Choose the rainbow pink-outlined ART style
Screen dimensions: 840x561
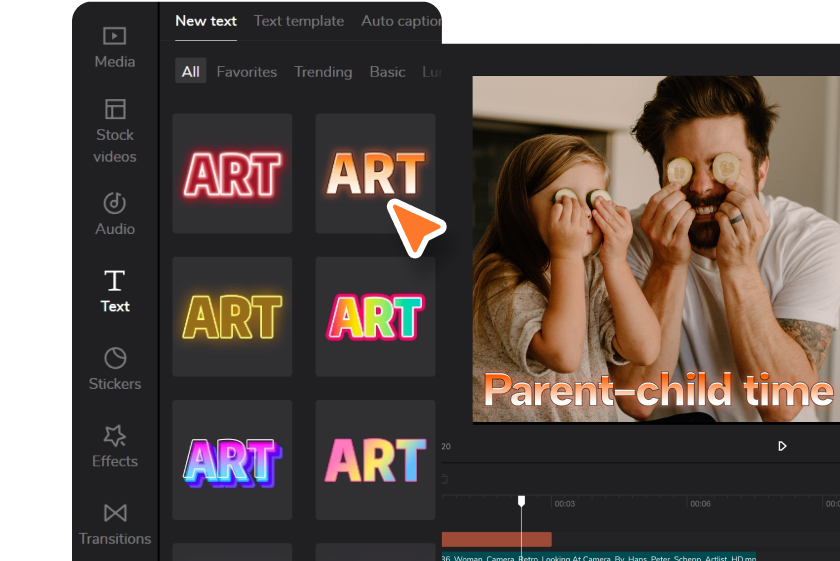click(x=375, y=316)
